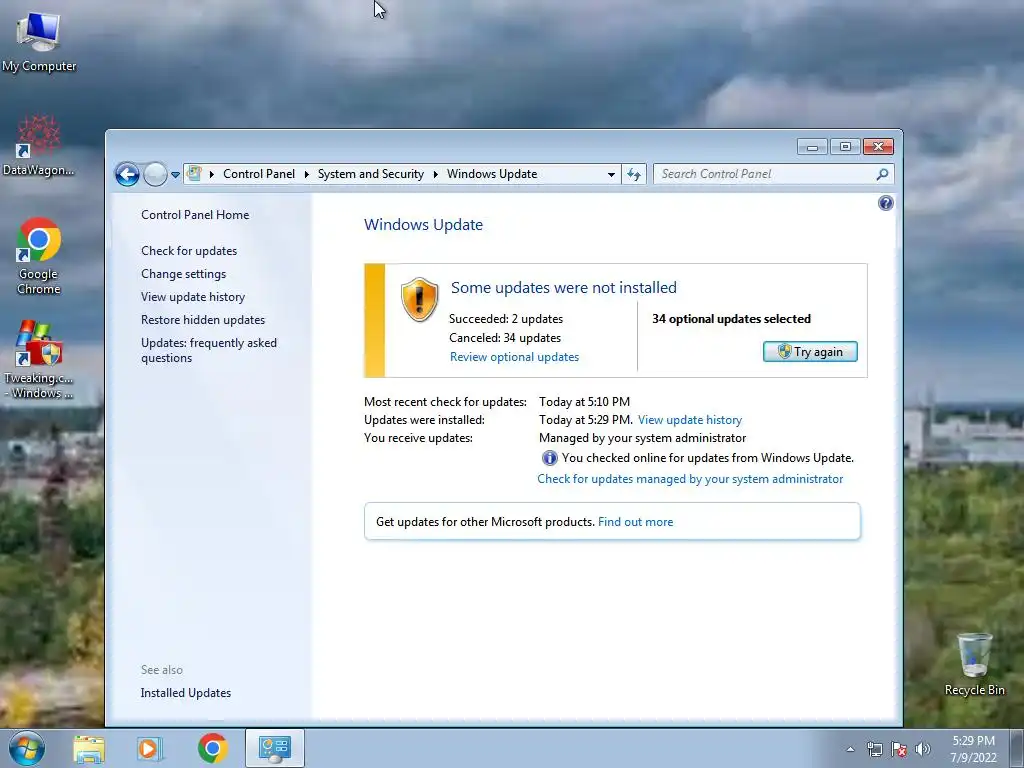The height and width of the screenshot is (768, 1024).
Task: Click the warning shield icon
Action: (419, 299)
